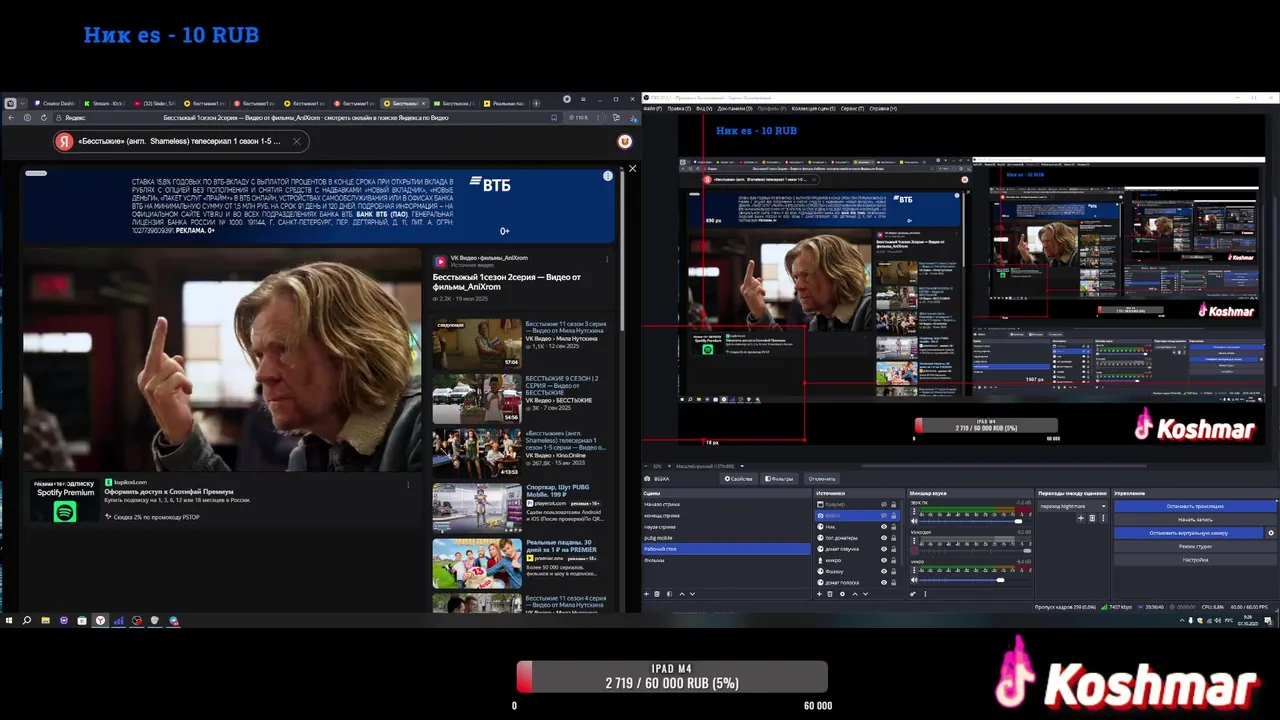The height and width of the screenshot is (720, 1280).
Task: Clear the Yandex search query pill
Action: (x=296, y=141)
